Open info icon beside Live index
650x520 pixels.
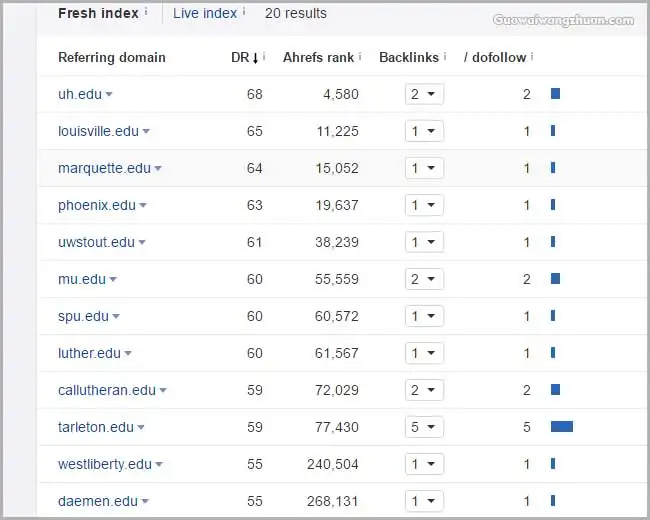244,12
